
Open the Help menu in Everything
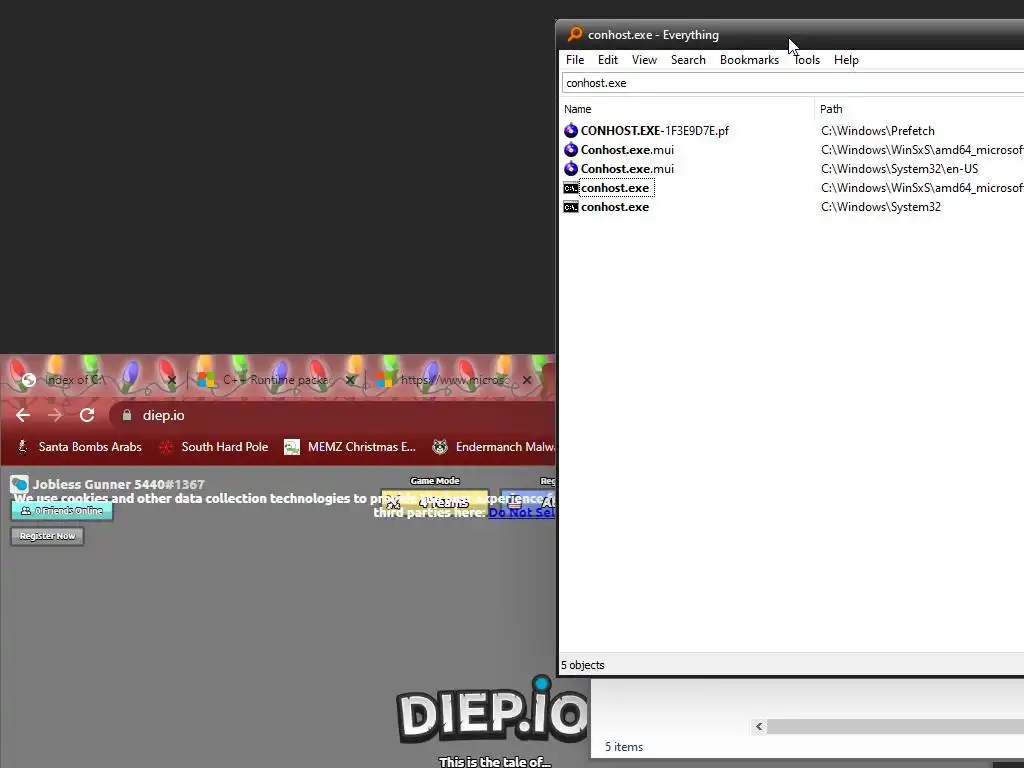click(x=846, y=59)
